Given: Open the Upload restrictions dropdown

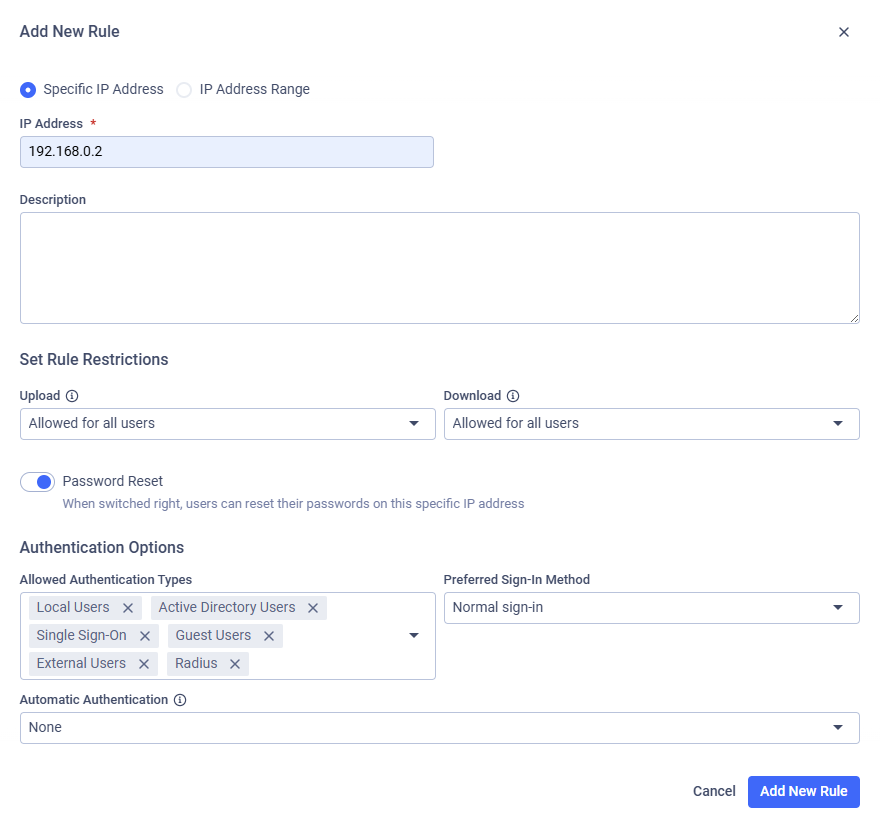Looking at the screenshot, I should (x=226, y=424).
